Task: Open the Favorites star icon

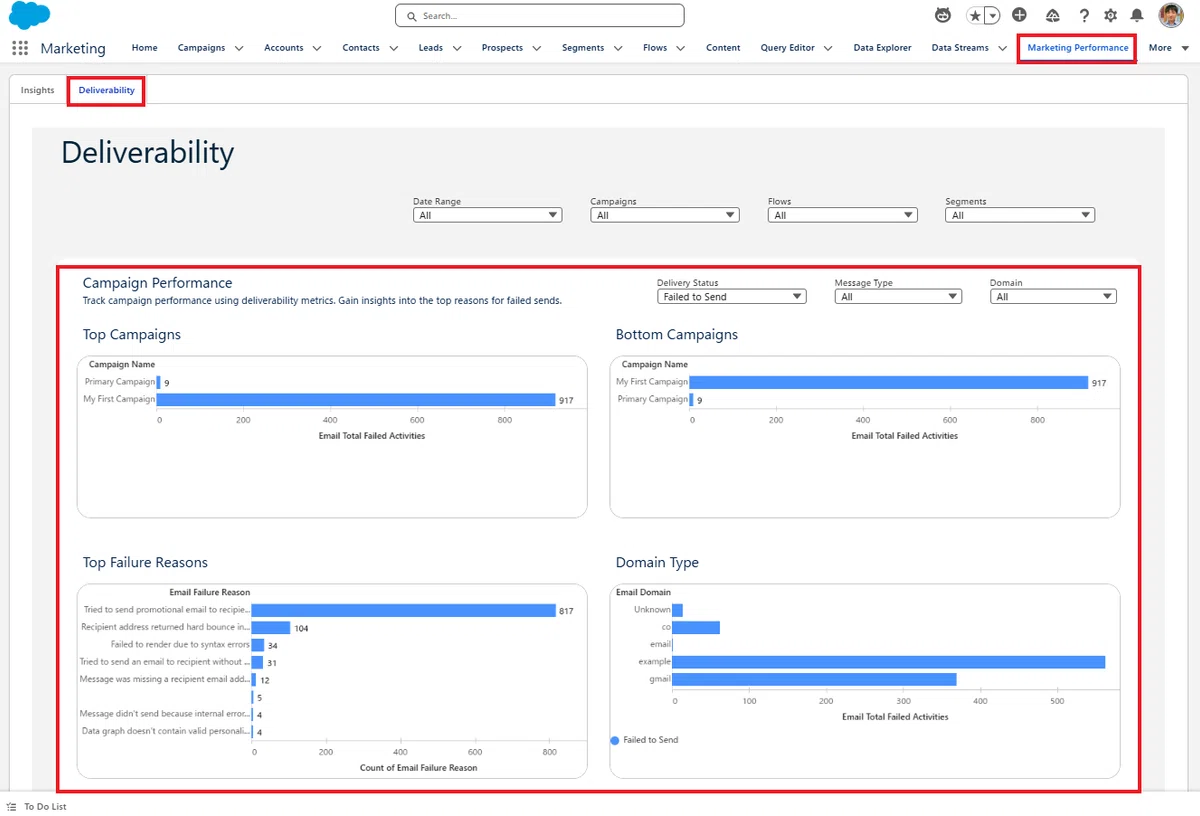Action: click(x=975, y=15)
